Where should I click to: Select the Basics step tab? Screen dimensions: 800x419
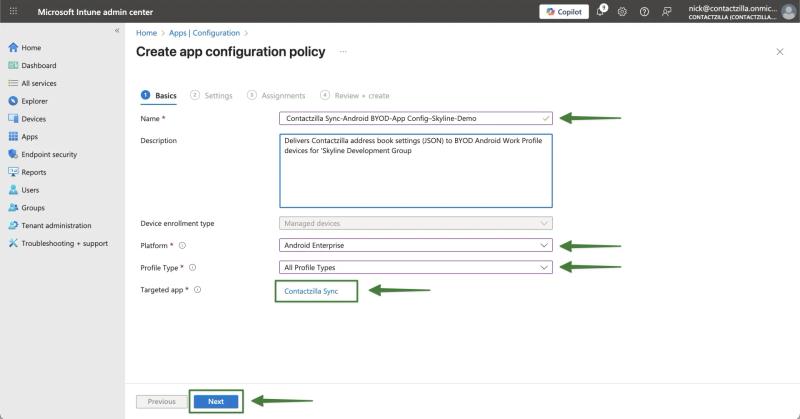click(159, 95)
